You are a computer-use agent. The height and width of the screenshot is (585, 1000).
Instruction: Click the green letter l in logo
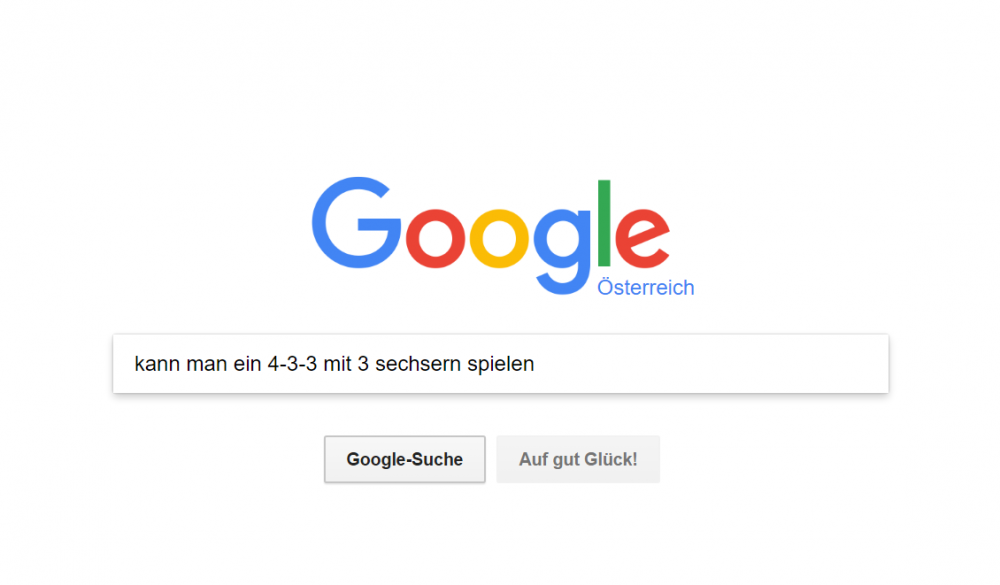pos(604,223)
